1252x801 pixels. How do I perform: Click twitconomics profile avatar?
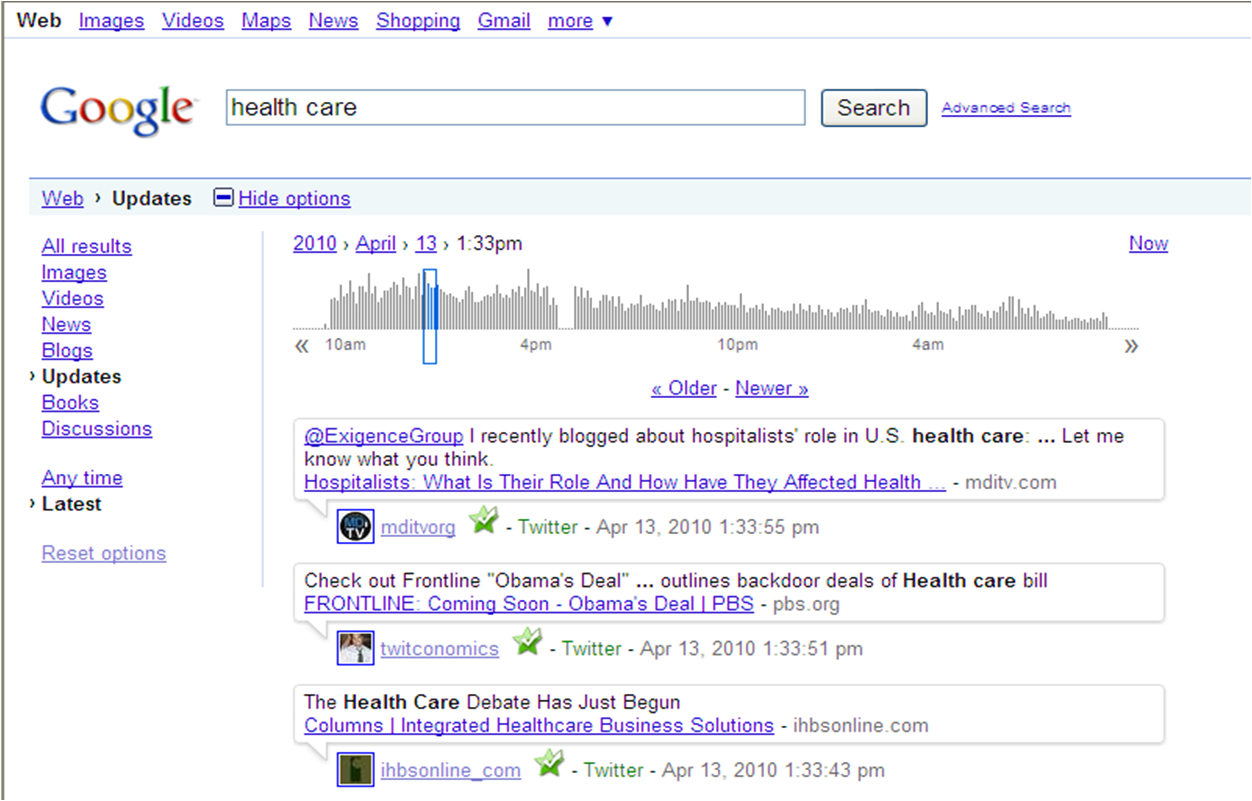(x=356, y=648)
